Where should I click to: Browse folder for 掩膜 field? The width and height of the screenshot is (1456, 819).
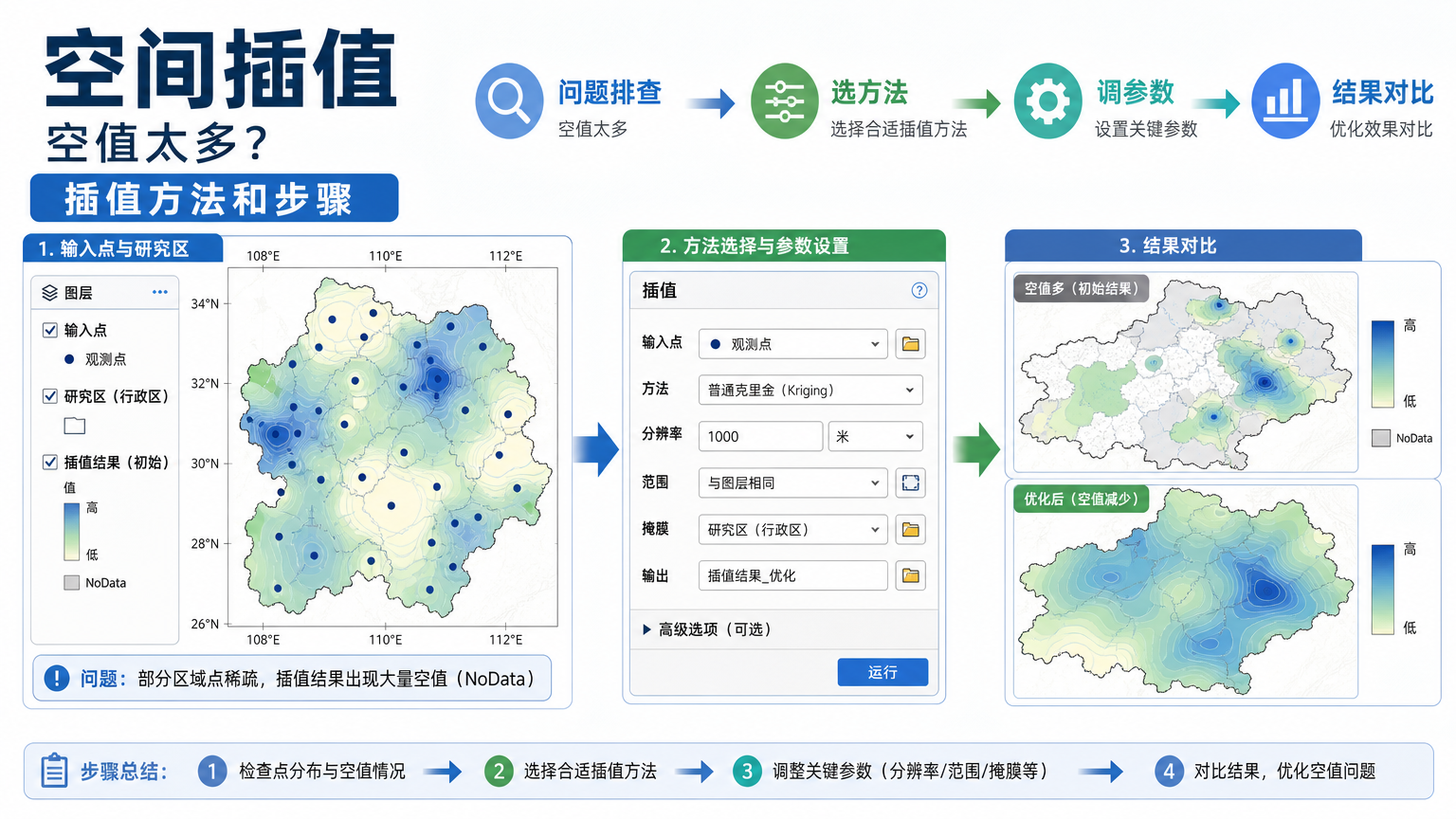tap(910, 529)
